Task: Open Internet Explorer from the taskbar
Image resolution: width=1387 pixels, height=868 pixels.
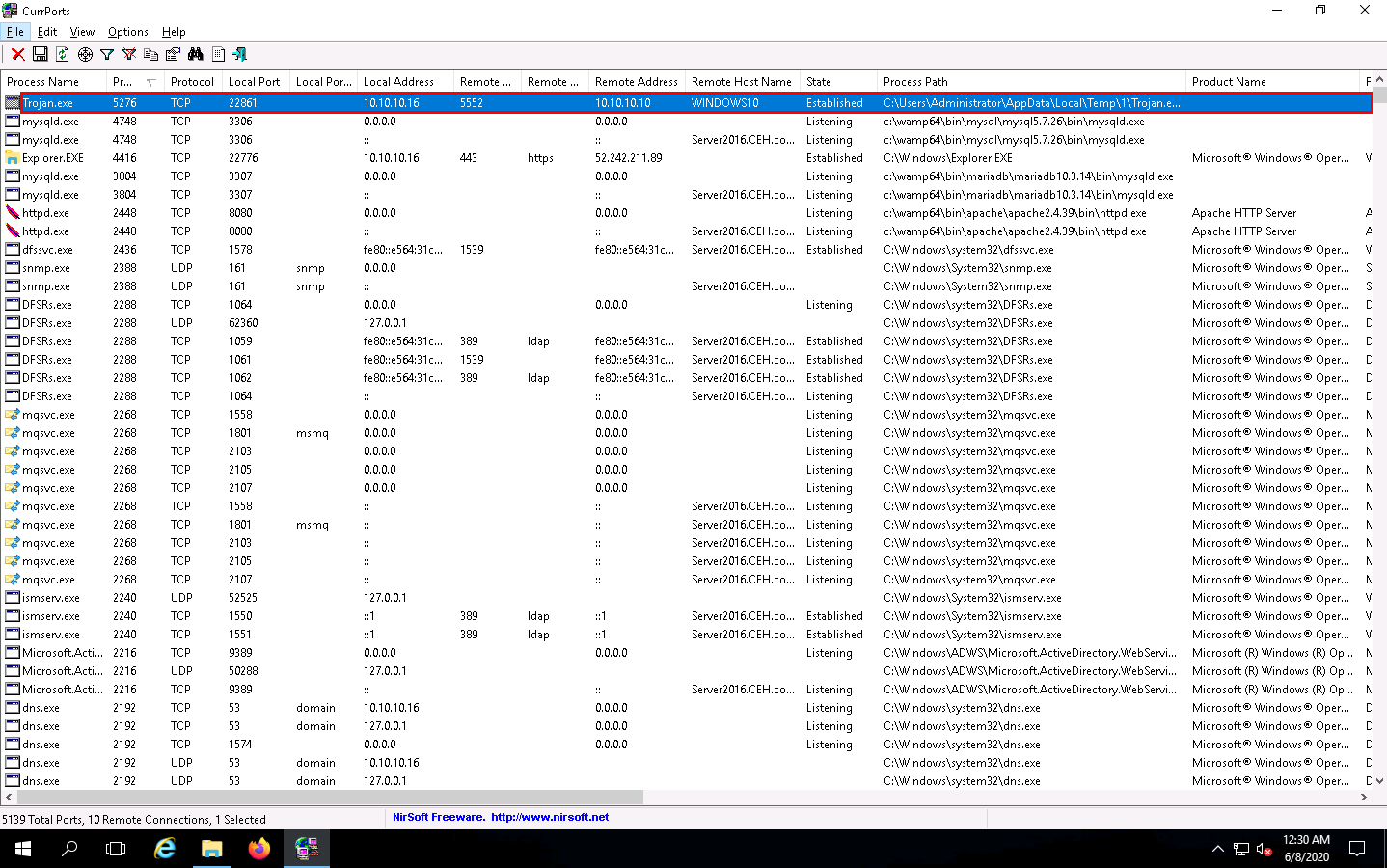Action: pyautogui.click(x=165, y=849)
